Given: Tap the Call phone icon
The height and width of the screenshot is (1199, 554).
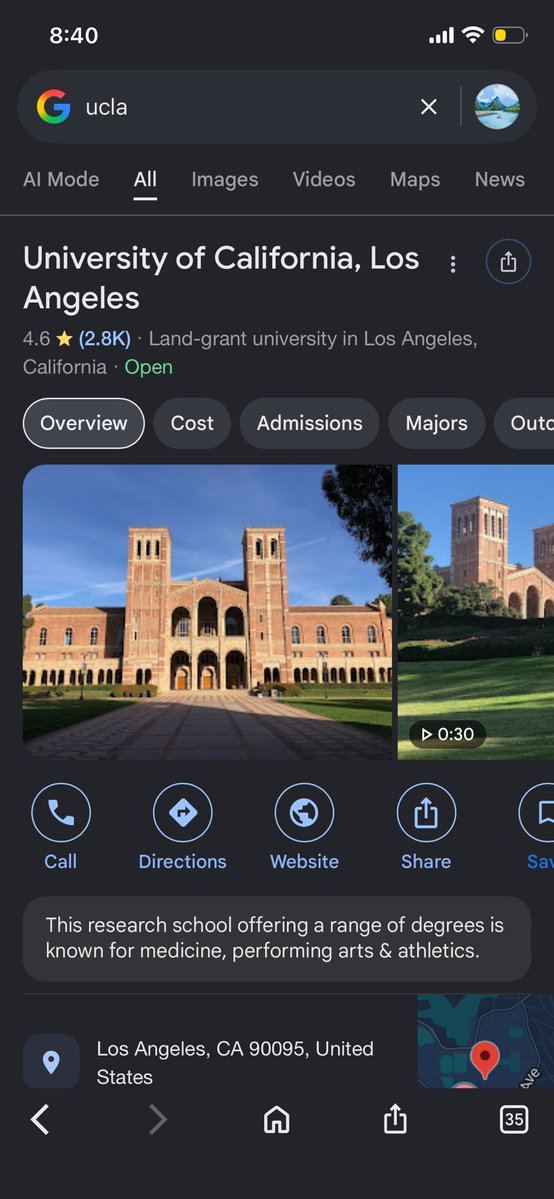Looking at the screenshot, I should (x=60, y=813).
